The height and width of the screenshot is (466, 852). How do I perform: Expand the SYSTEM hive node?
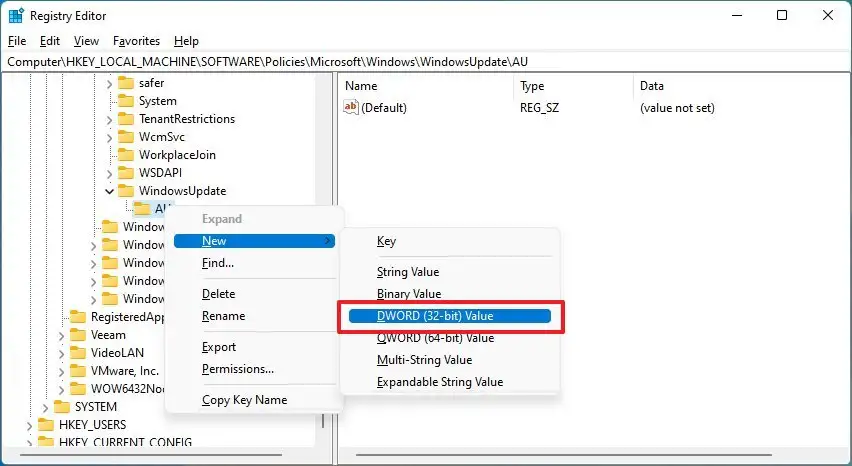[x=45, y=407]
